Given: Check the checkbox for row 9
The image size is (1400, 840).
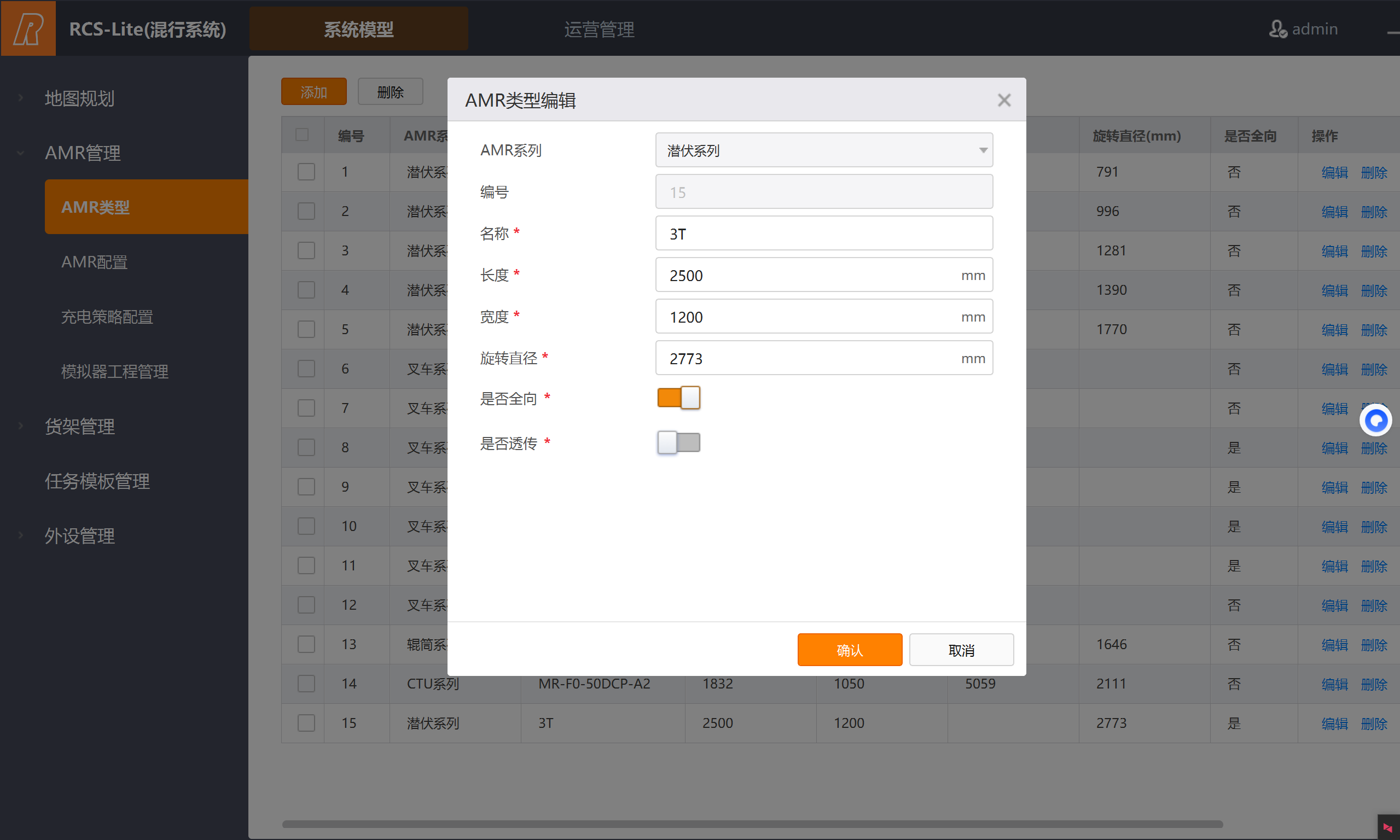Looking at the screenshot, I should coord(306,486).
